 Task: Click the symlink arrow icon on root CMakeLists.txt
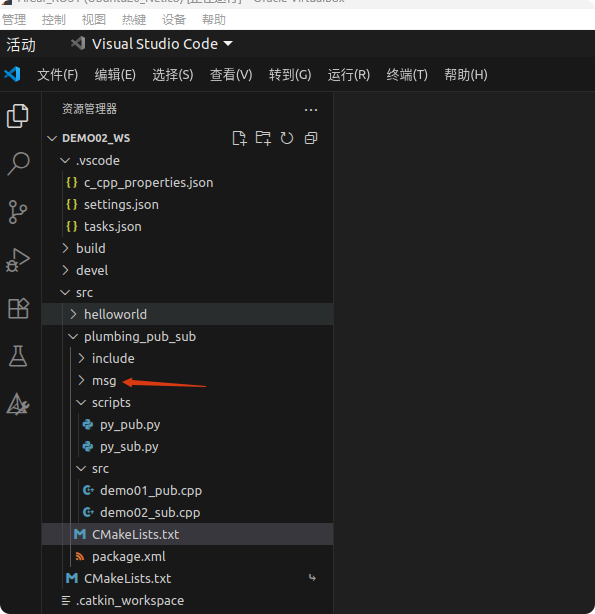tap(312, 578)
